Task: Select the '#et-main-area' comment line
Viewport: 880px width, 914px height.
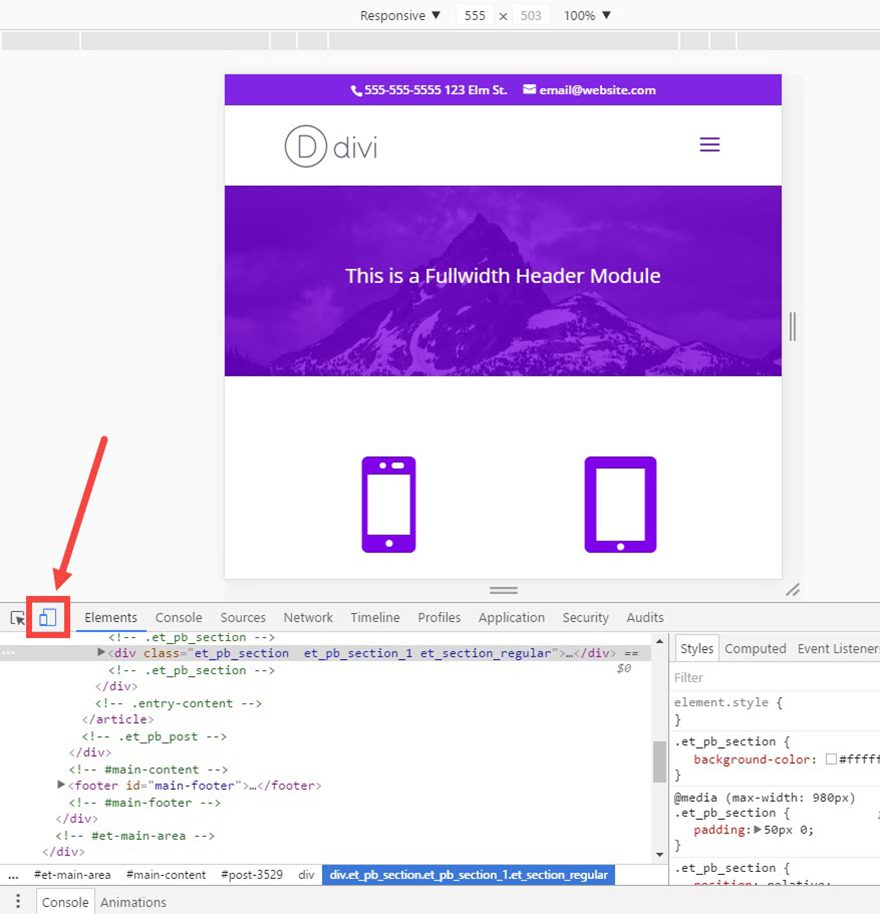Action: click(135, 836)
